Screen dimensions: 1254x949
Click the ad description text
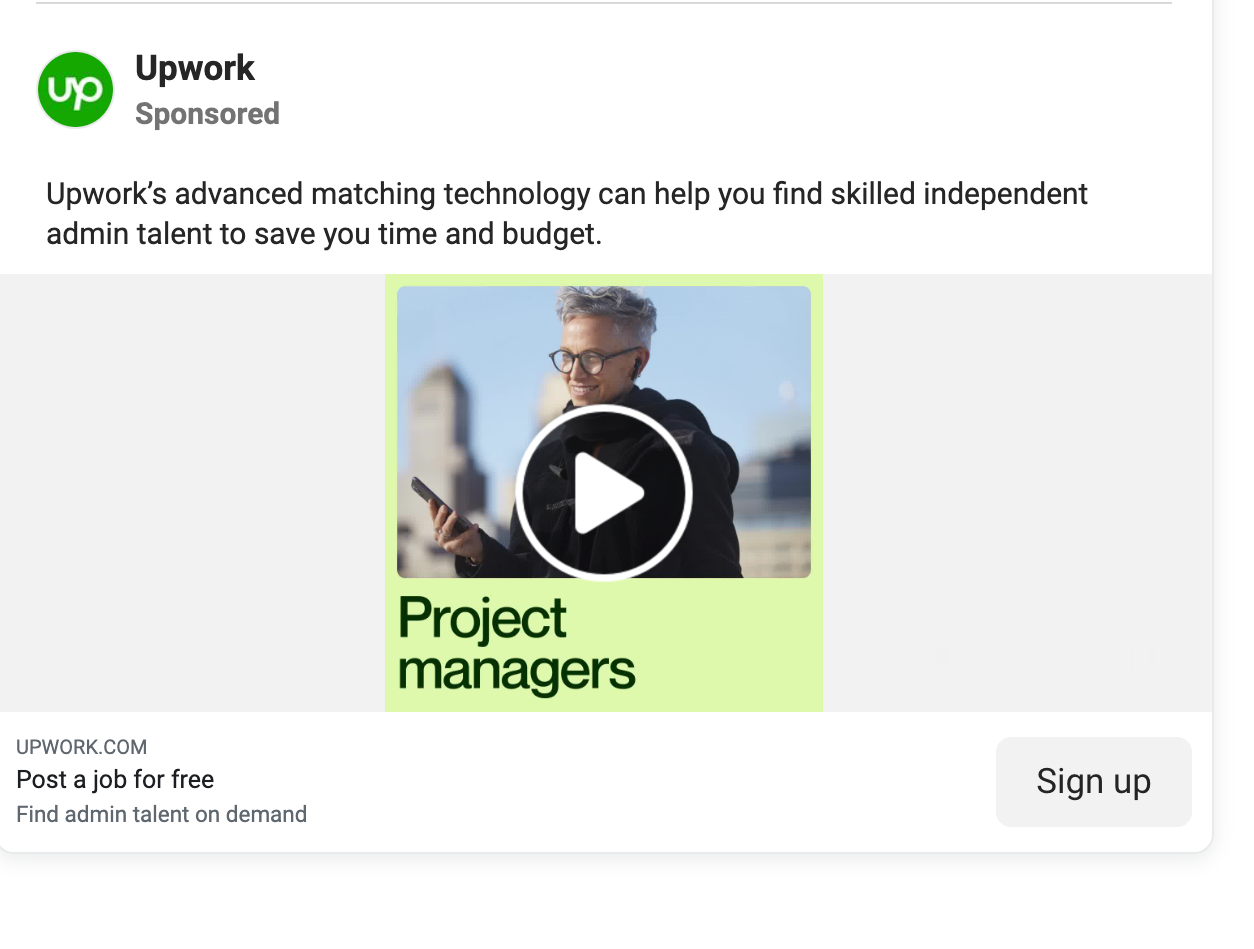(566, 213)
